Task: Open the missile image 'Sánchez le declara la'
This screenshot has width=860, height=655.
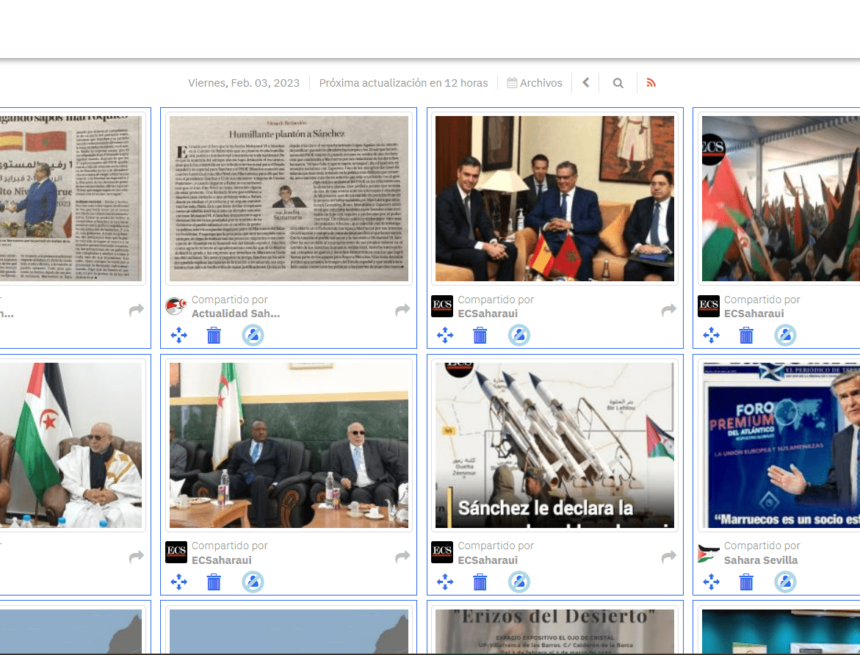Action: click(x=555, y=445)
